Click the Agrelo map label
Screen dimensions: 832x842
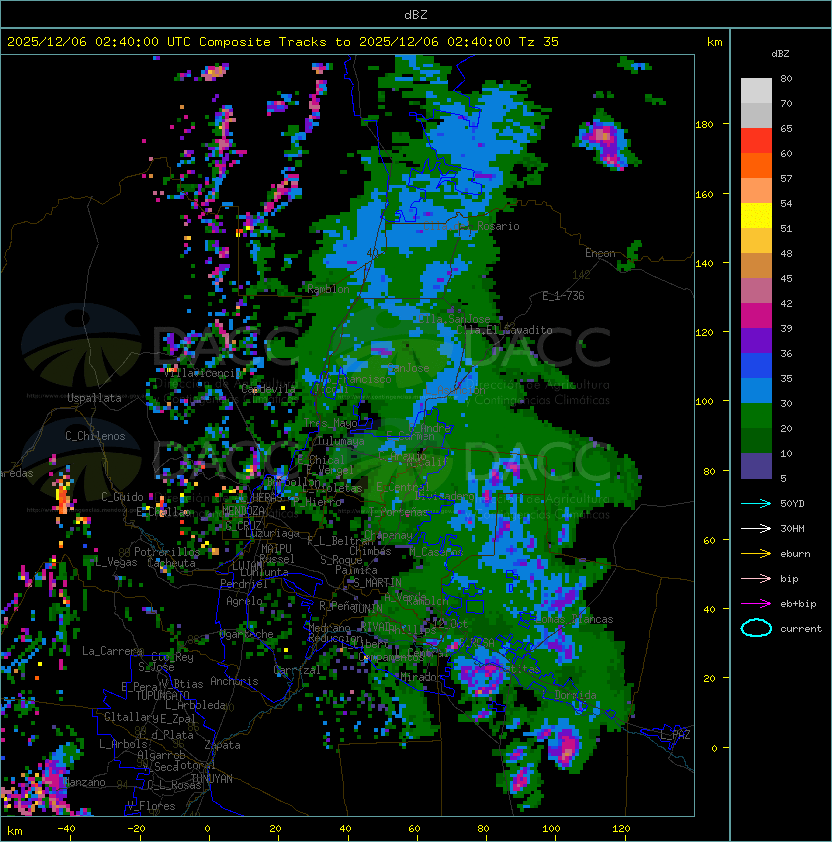pyautogui.click(x=244, y=601)
